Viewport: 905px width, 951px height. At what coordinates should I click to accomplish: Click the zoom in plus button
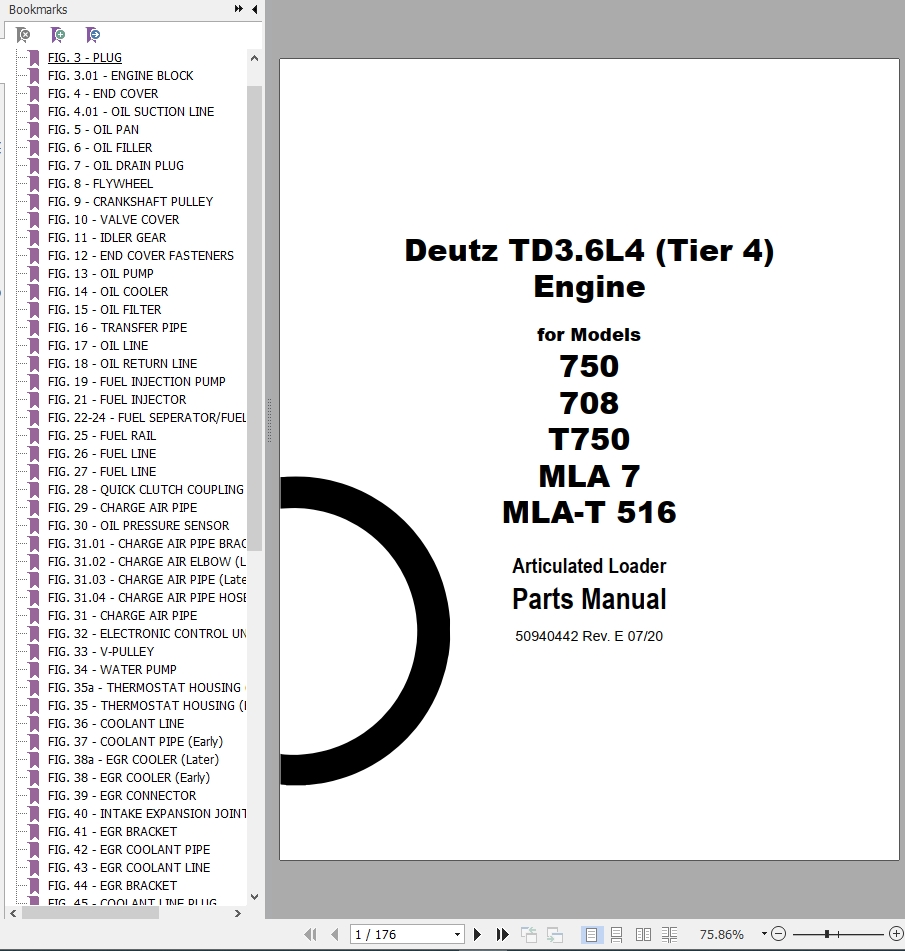896,934
